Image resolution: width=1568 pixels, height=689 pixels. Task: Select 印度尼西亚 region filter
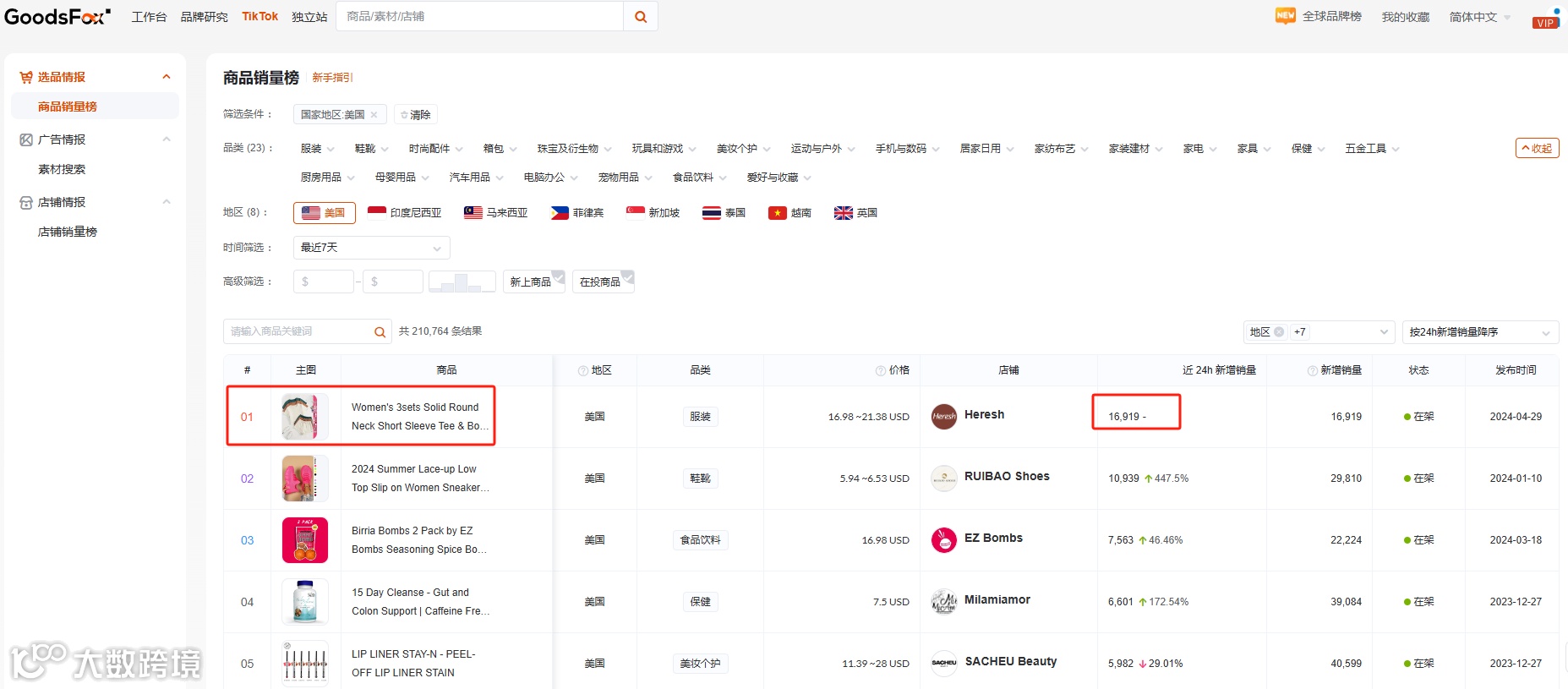[x=405, y=213]
